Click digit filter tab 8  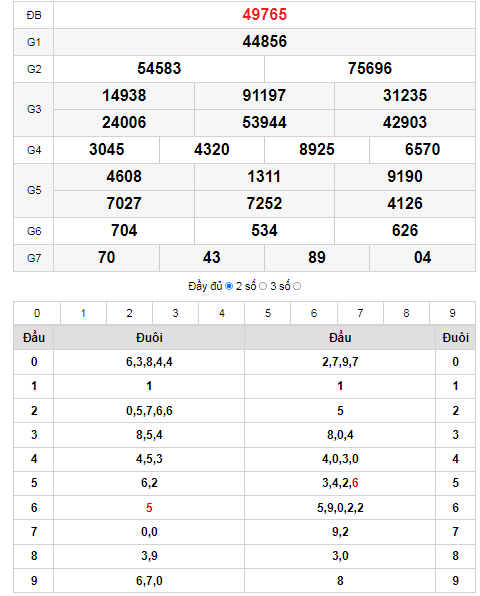click(406, 313)
